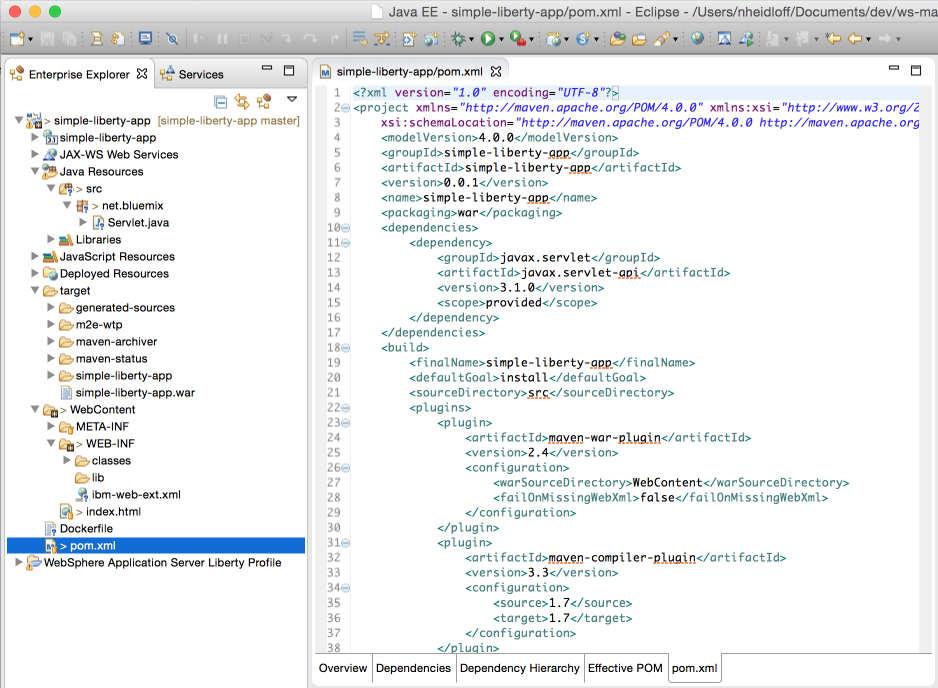
Task: Collapse the target folder node
Action: tap(35, 291)
